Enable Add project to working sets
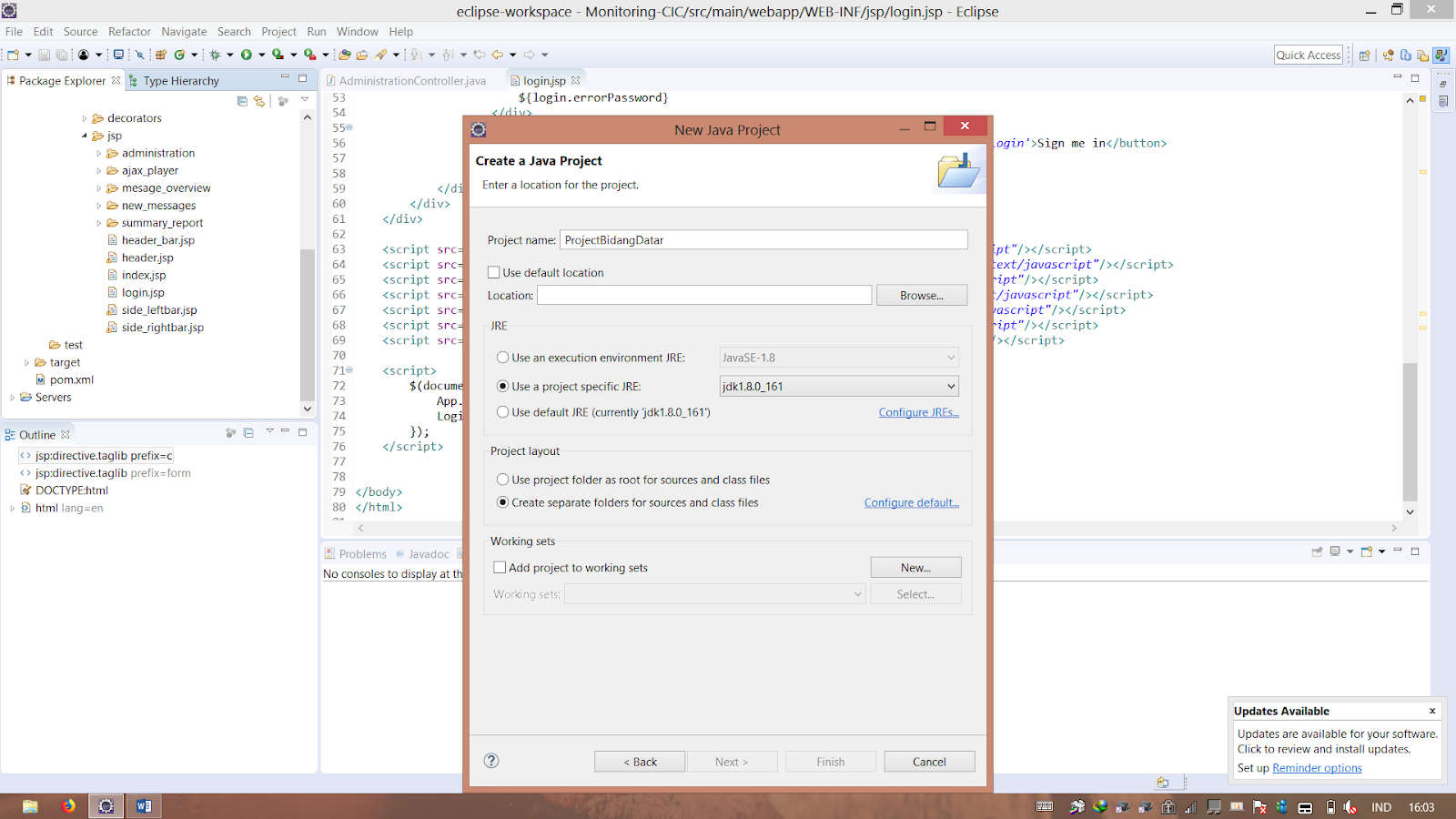The width and height of the screenshot is (1456, 819). point(500,567)
